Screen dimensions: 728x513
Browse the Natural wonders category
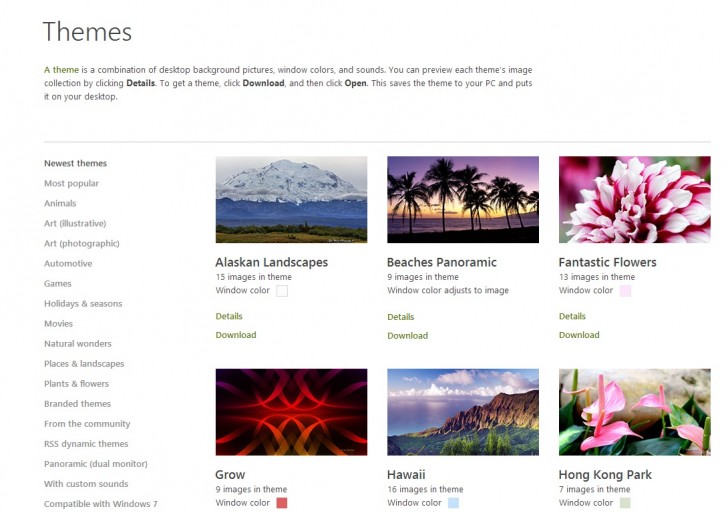(x=77, y=344)
